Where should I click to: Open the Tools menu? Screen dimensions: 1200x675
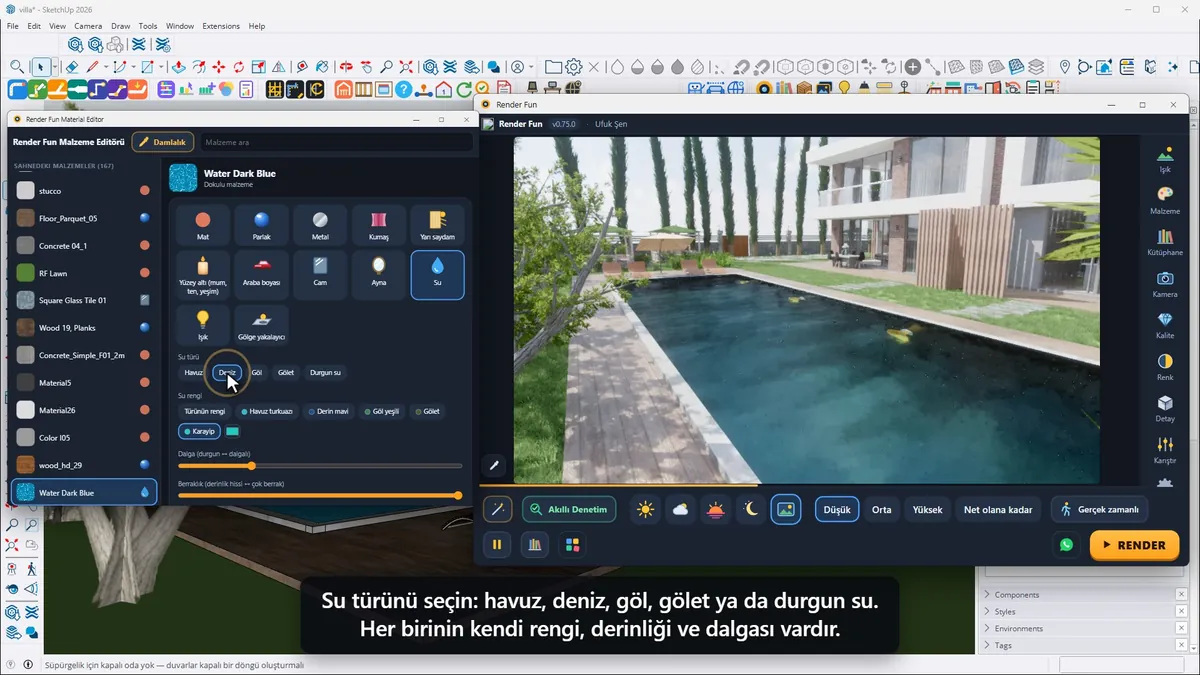point(148,26)
